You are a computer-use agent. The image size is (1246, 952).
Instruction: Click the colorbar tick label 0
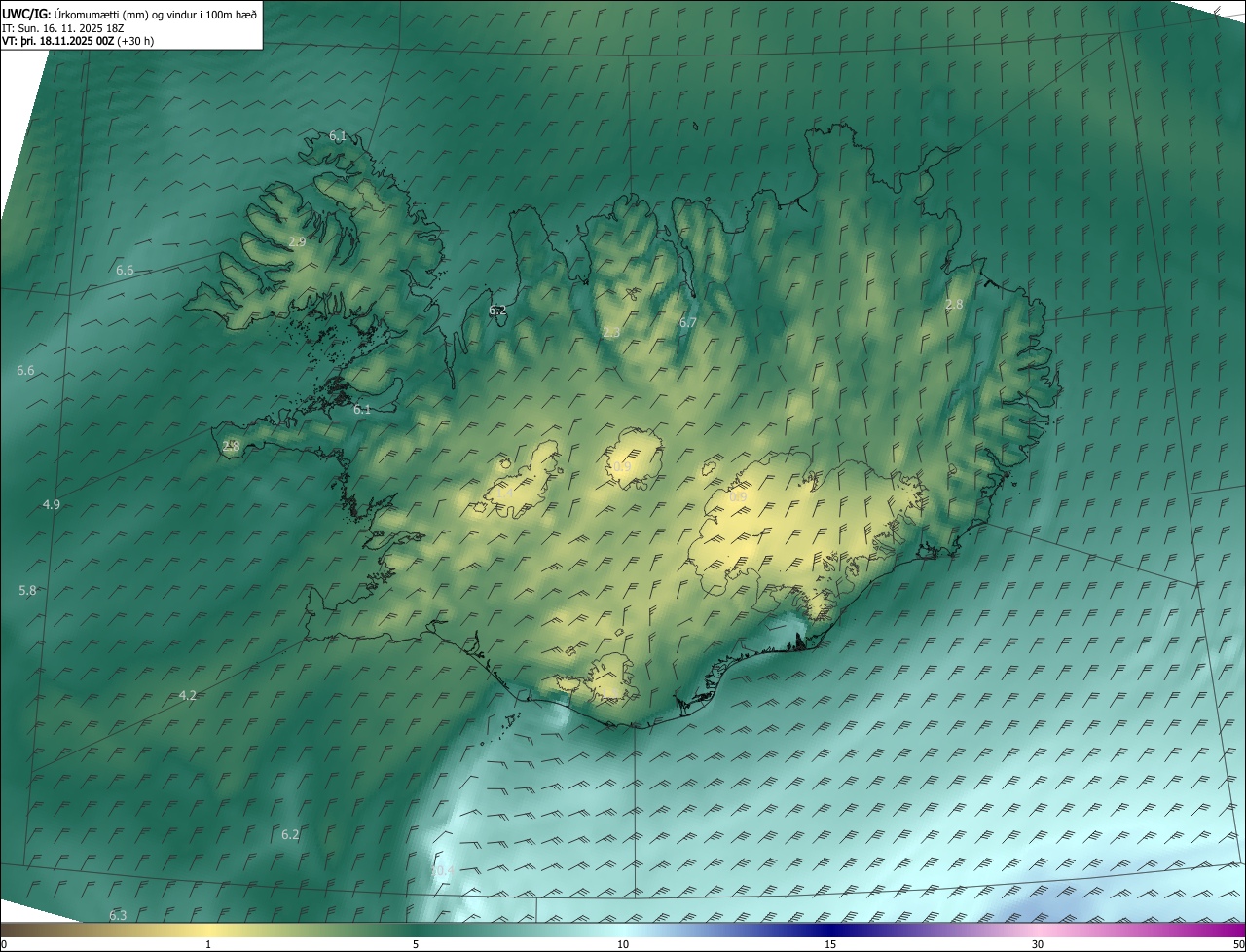[4, 945]
